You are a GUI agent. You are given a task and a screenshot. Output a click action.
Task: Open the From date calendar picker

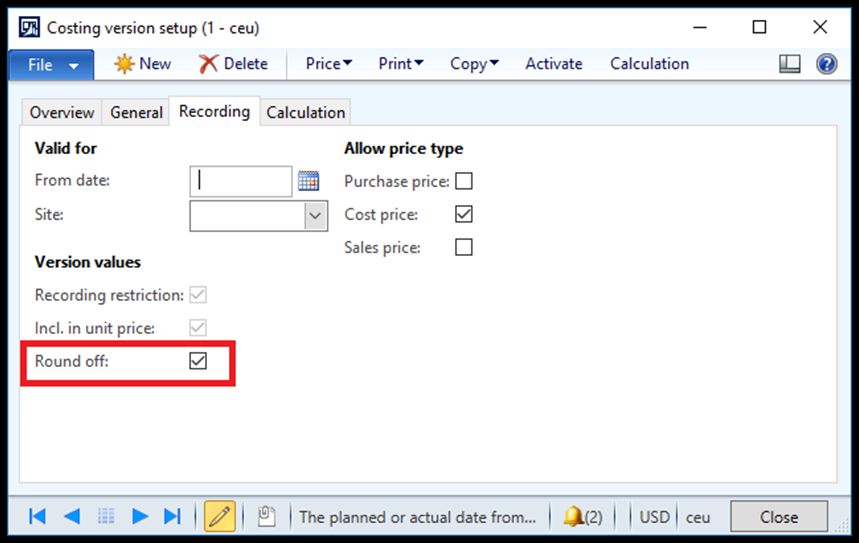308,181
